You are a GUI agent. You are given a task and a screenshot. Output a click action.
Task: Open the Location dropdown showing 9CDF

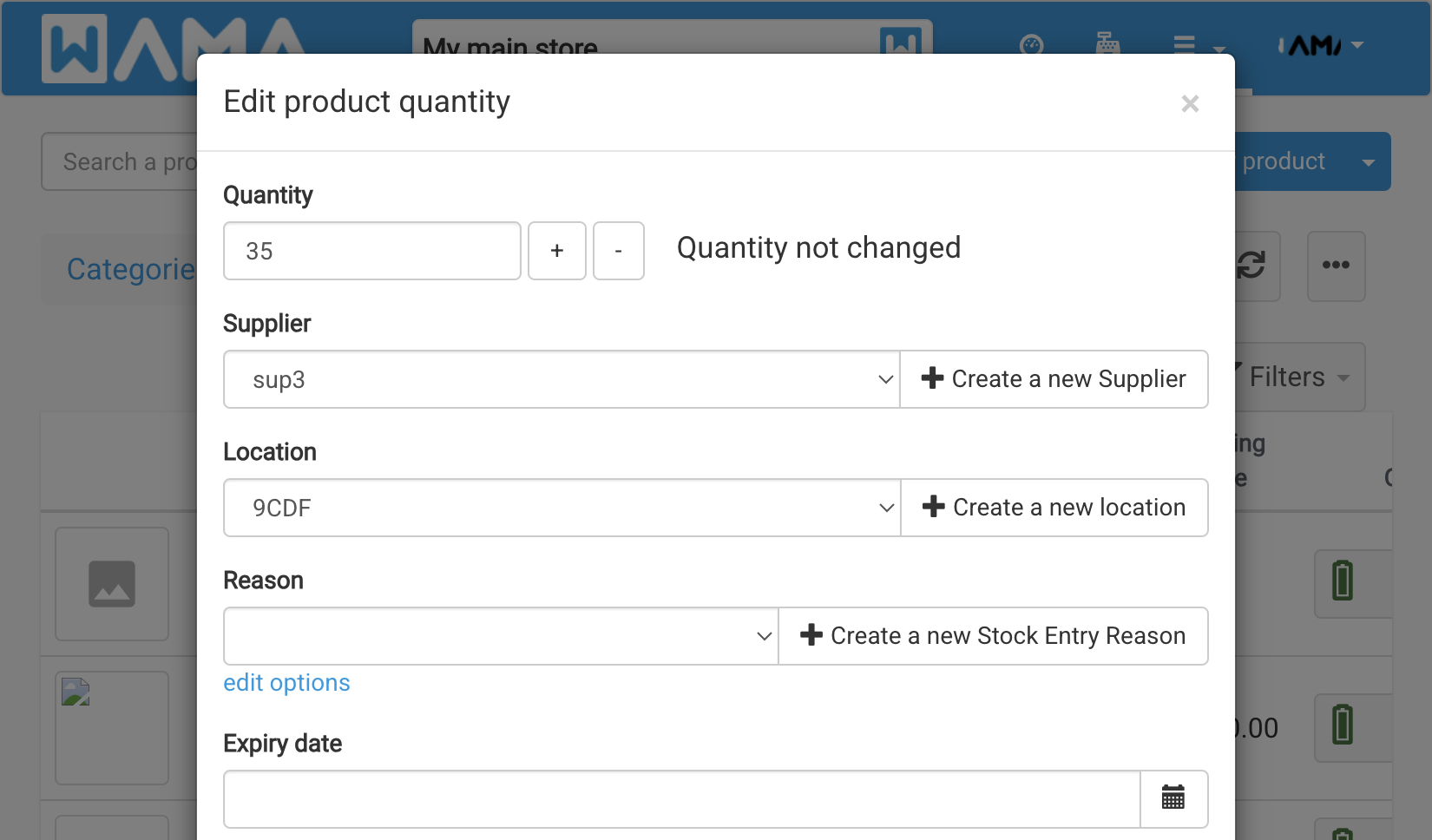[562, 508]
